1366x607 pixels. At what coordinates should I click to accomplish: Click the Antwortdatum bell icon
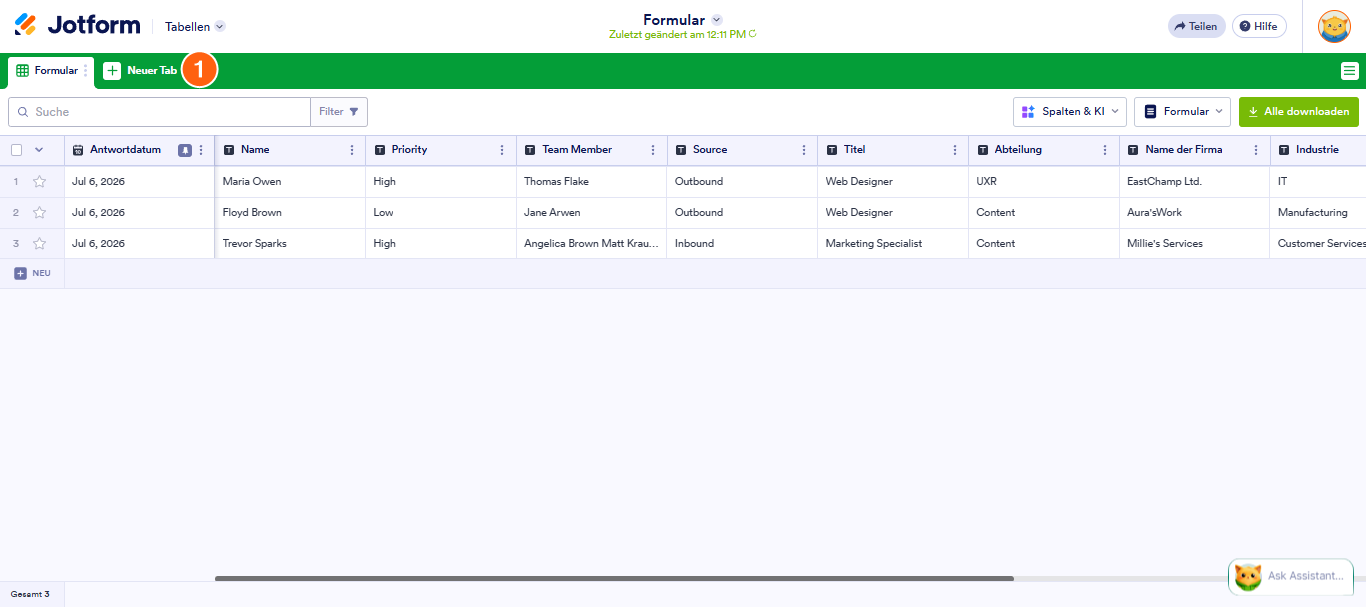pyautogui.click(x=185, y=150)
